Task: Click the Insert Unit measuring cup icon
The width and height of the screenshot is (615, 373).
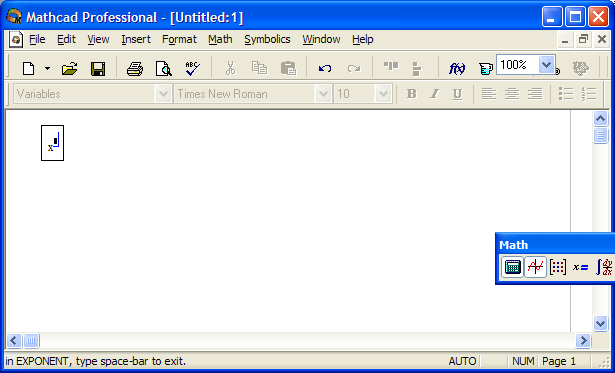Action: 486,69
